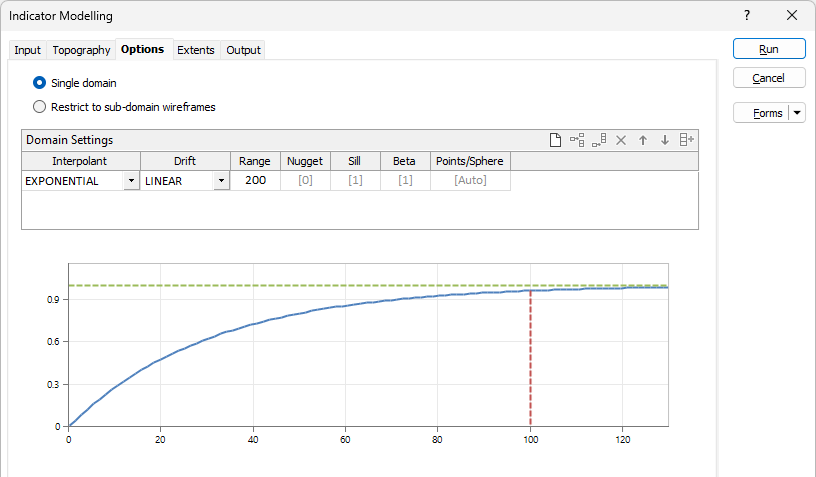The width and height of the screenshot is (816, 477).
Task: Go to the Output tab
Action: point(243,50)
